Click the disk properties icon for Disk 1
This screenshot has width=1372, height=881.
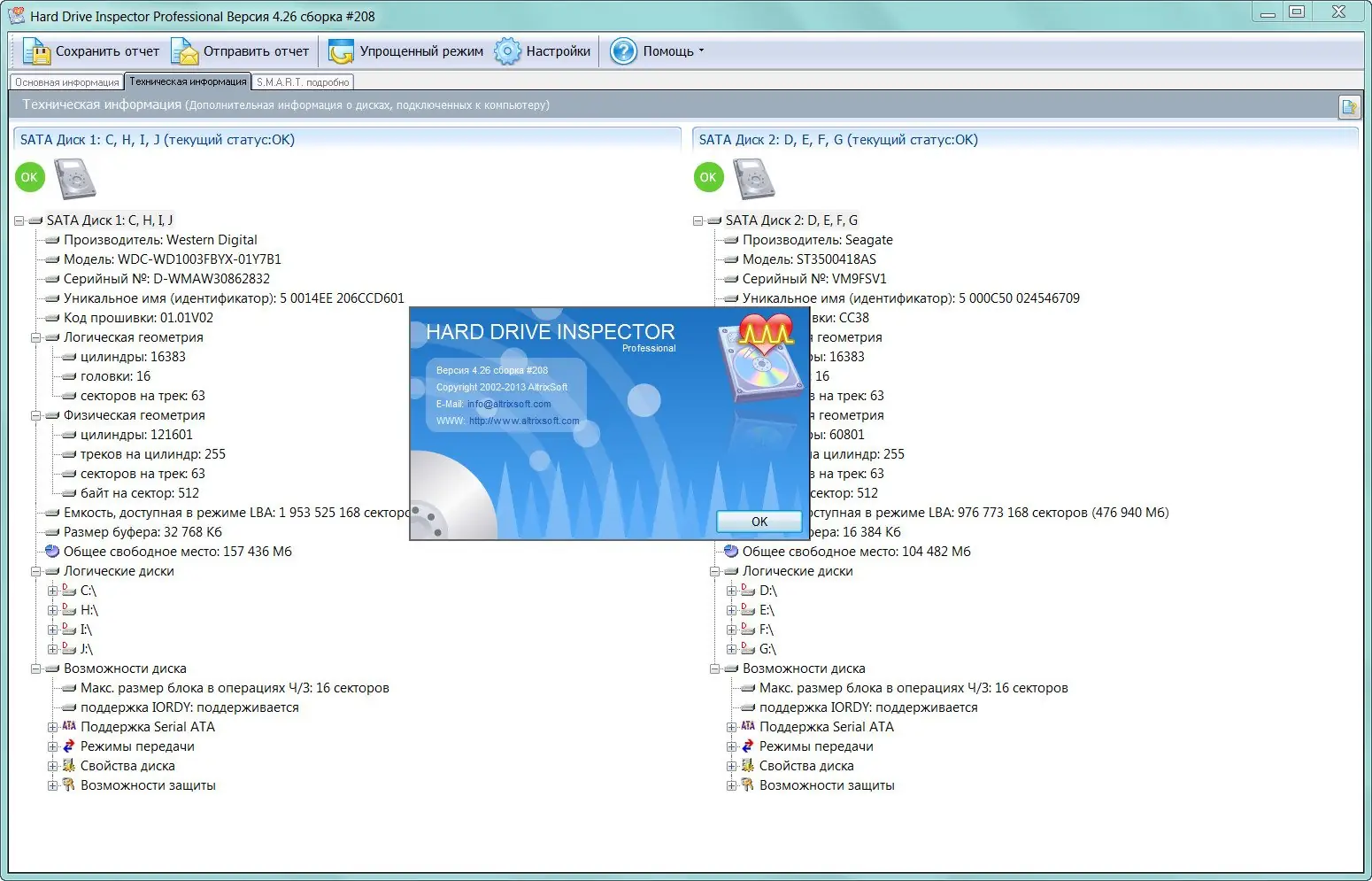(69, 766)
